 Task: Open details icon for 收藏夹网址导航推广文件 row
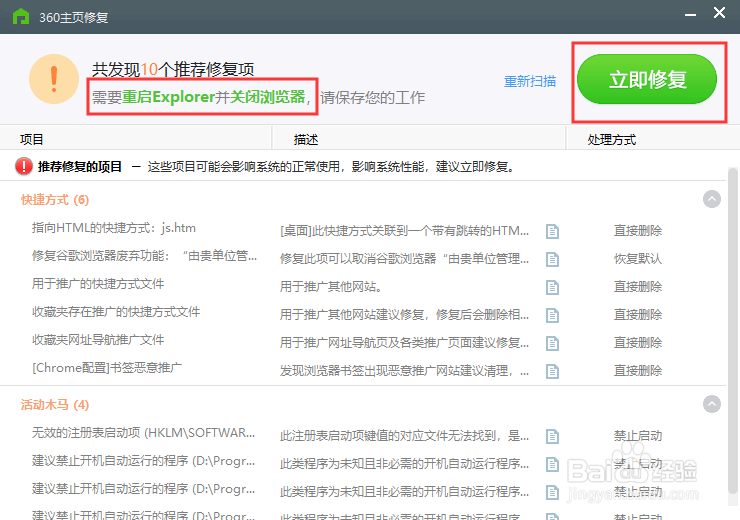552,343
